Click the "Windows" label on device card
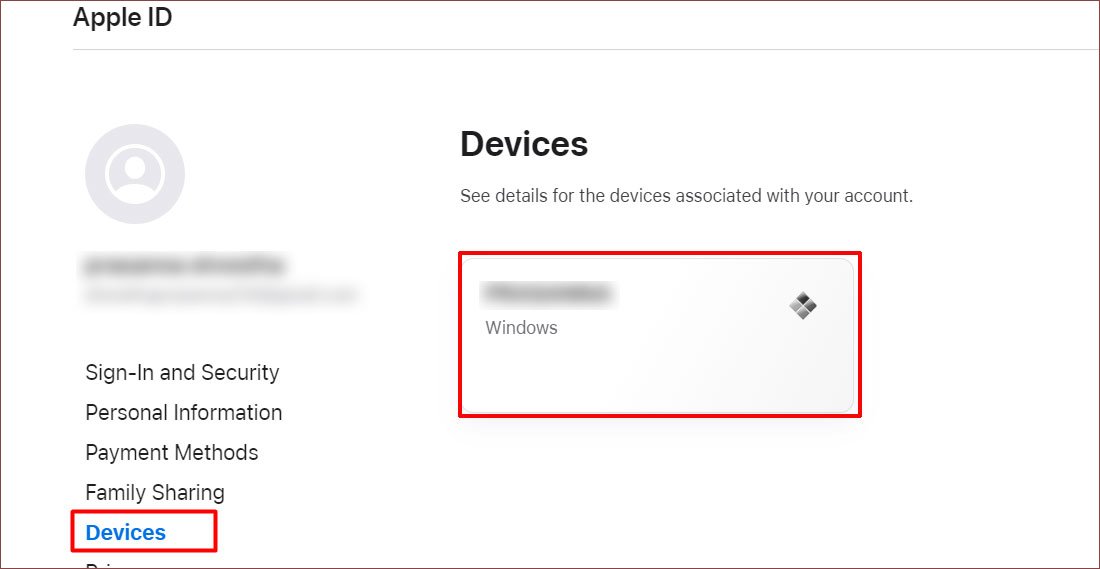1100x569 pixels. [x=521, y=328]
